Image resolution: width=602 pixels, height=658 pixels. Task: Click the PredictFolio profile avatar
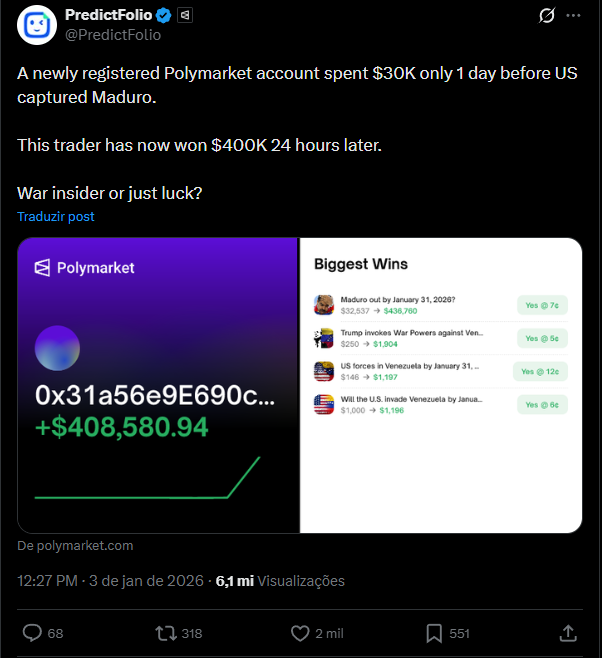tap(38, 24)
